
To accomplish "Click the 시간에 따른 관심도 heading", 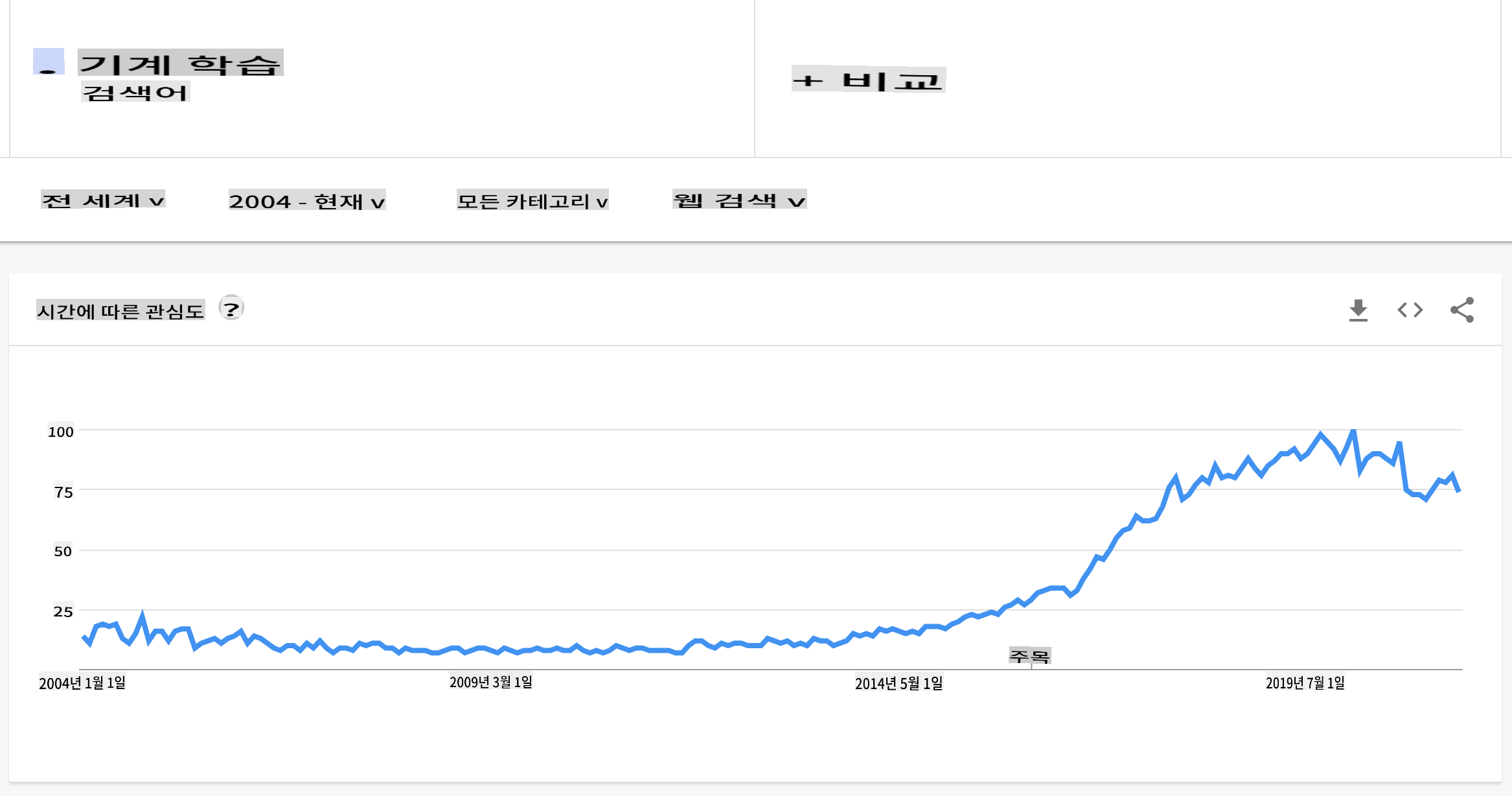I will 120,311.
